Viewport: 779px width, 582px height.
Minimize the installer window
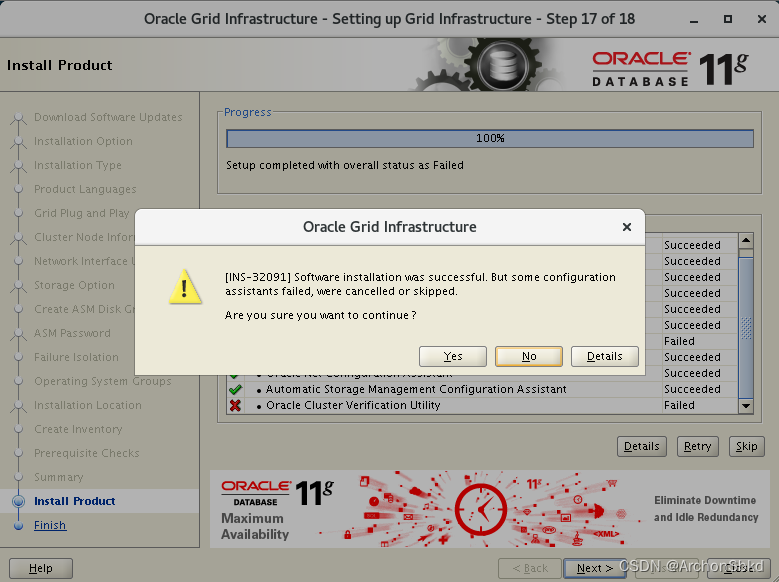694,19
